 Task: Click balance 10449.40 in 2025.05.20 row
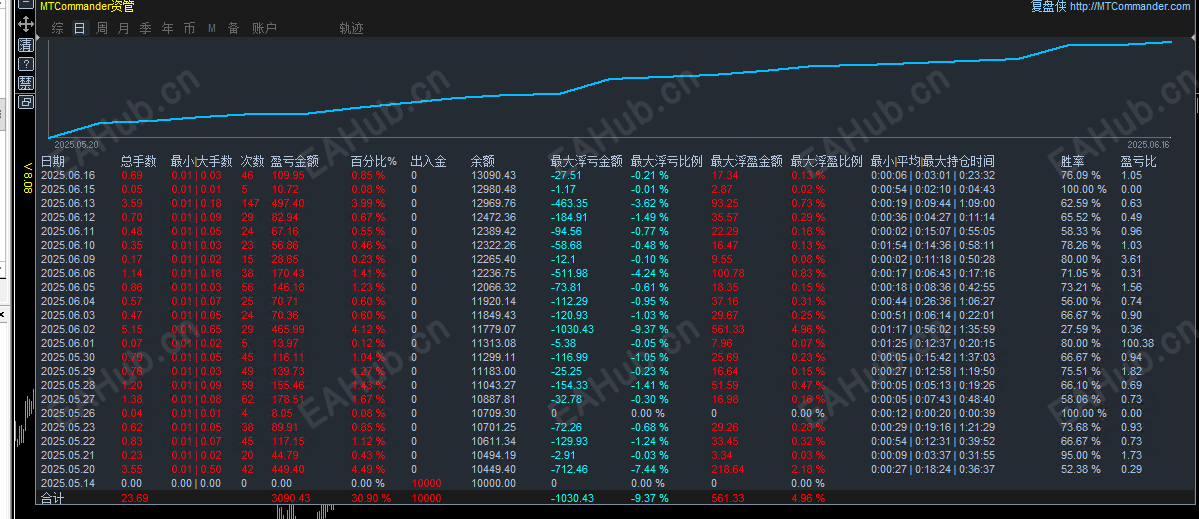(493, 469)
